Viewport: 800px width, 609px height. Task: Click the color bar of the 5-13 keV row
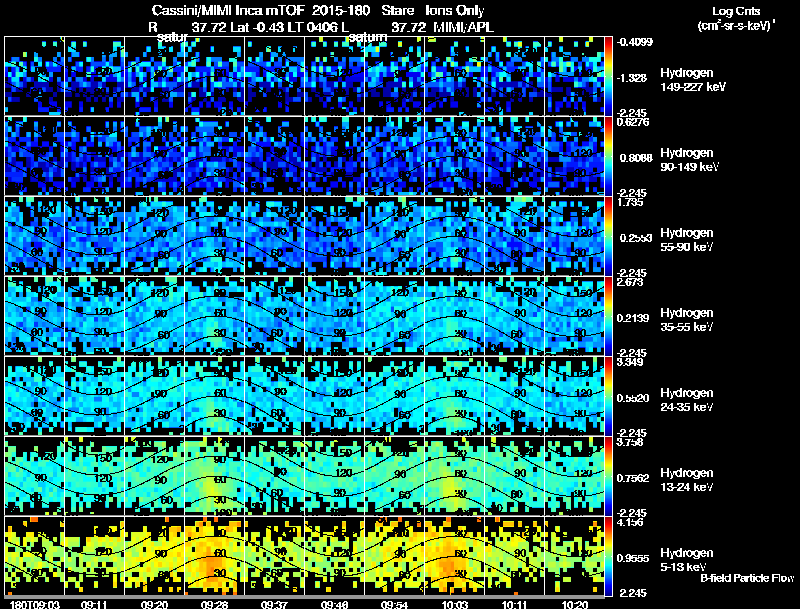pos(609,556)
